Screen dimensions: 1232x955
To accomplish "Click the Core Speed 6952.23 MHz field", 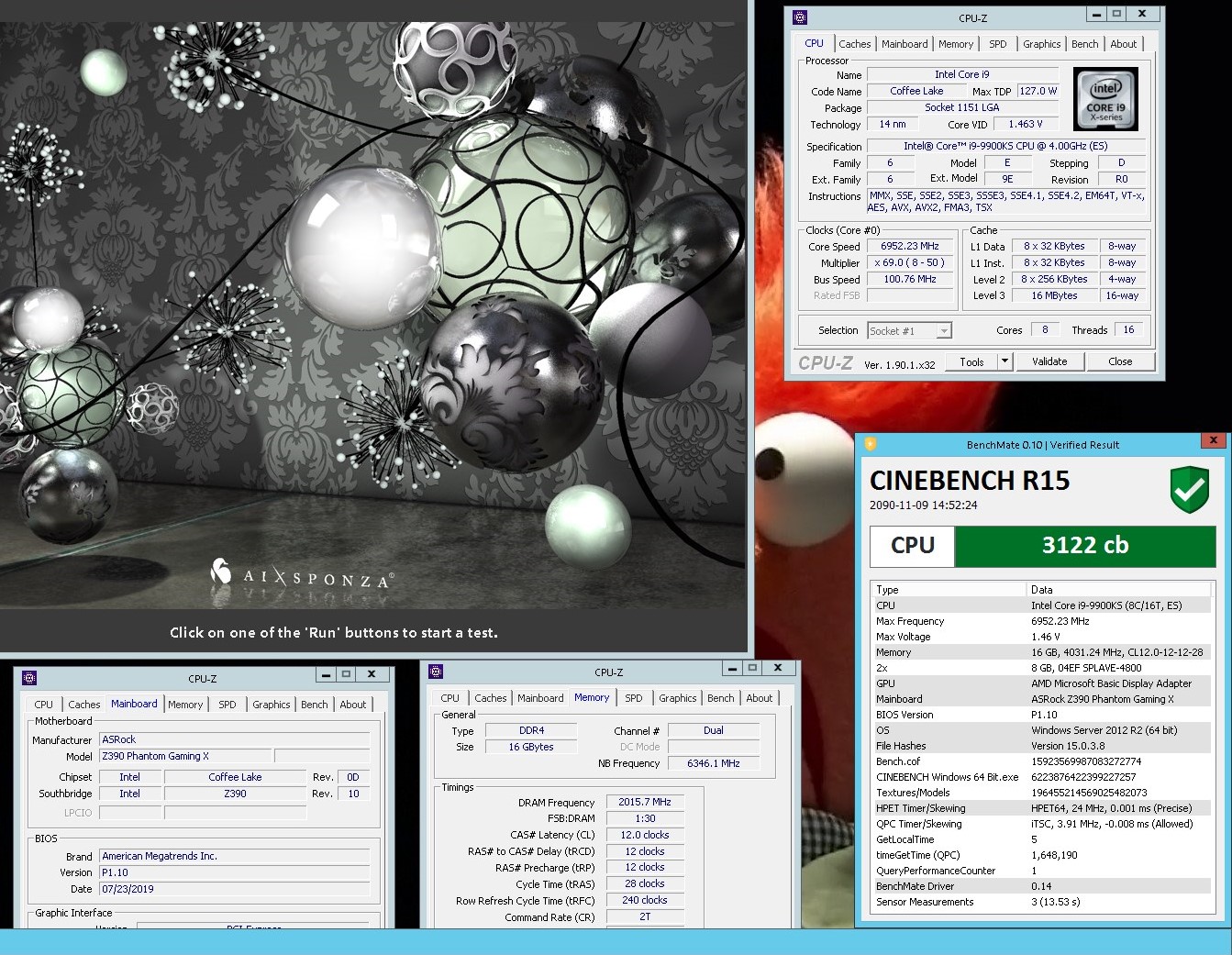I will 909,246.
